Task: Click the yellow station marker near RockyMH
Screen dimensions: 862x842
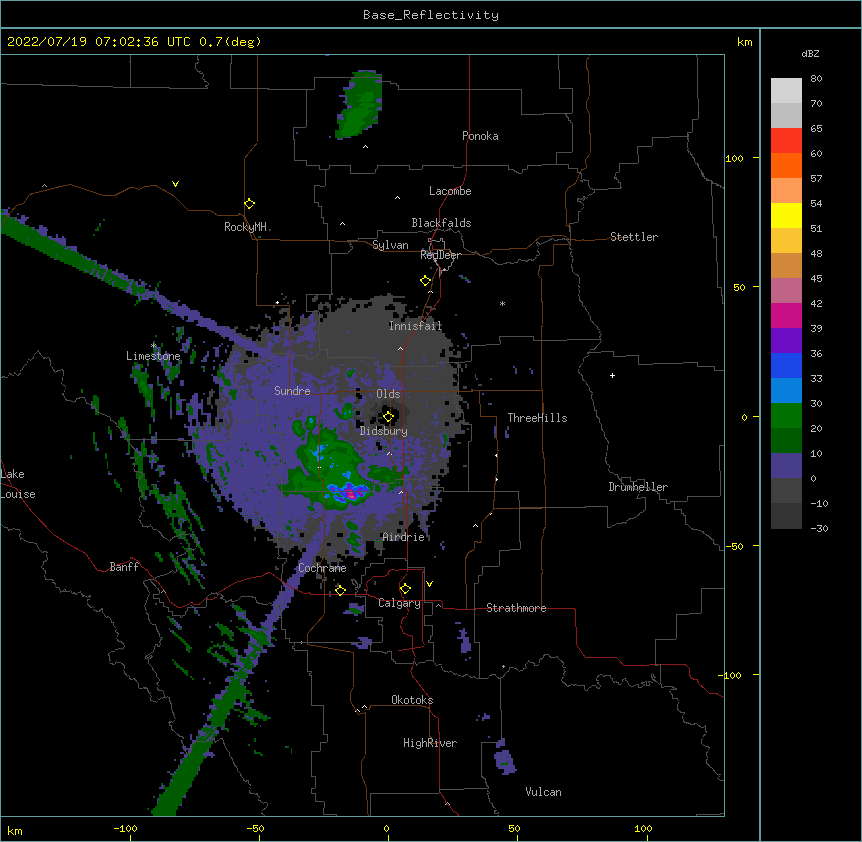Action: 250,204
